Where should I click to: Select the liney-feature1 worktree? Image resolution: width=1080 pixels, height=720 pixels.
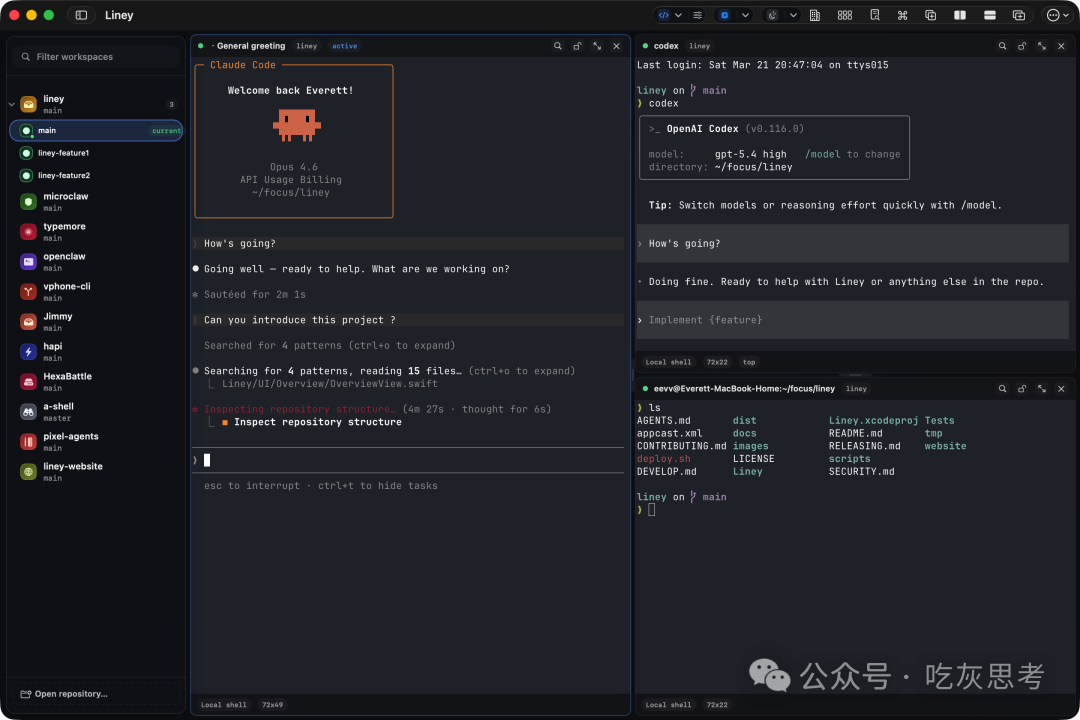[x=64, y=153]
